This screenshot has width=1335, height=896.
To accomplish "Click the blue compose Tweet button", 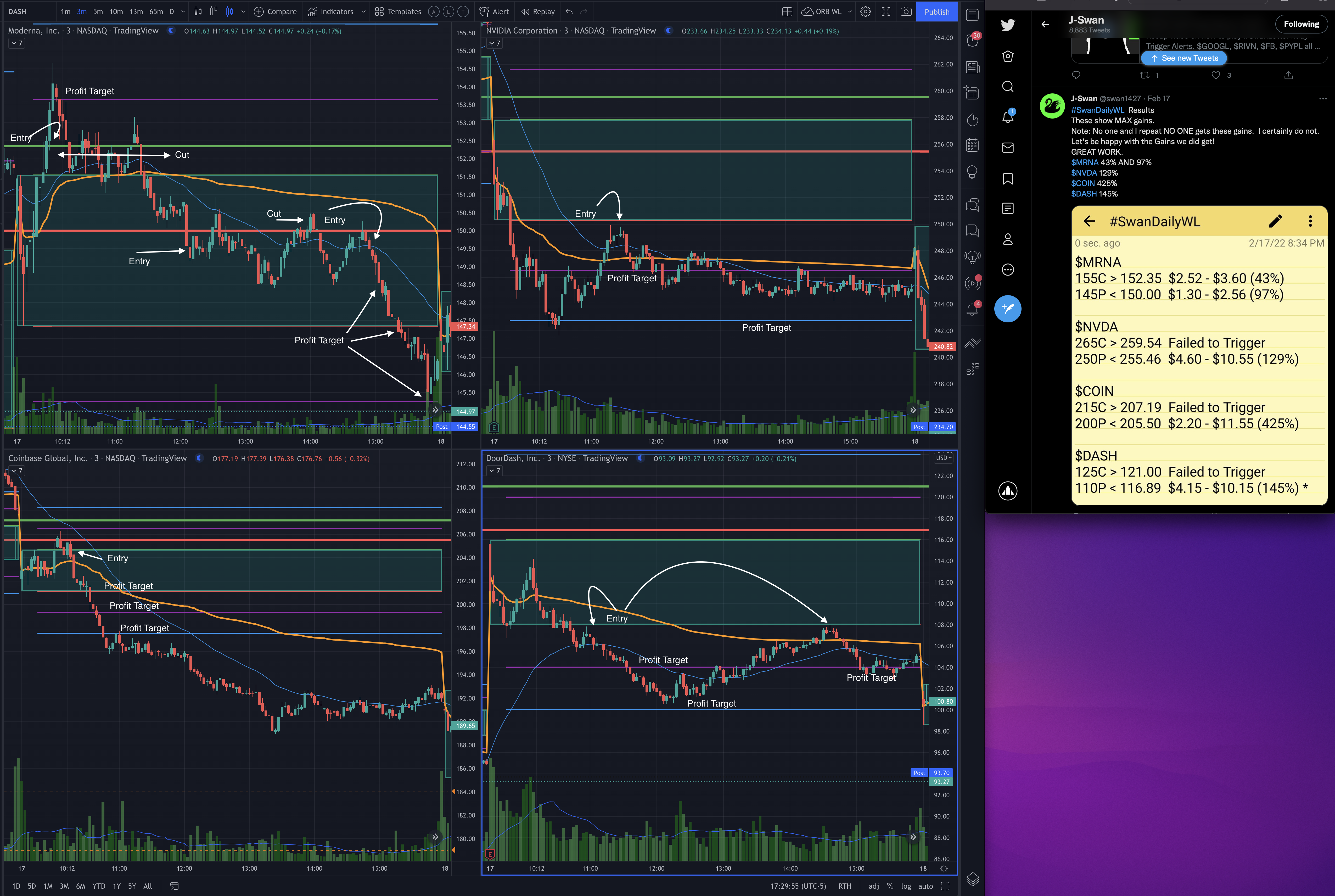I will click(1008, 309).
